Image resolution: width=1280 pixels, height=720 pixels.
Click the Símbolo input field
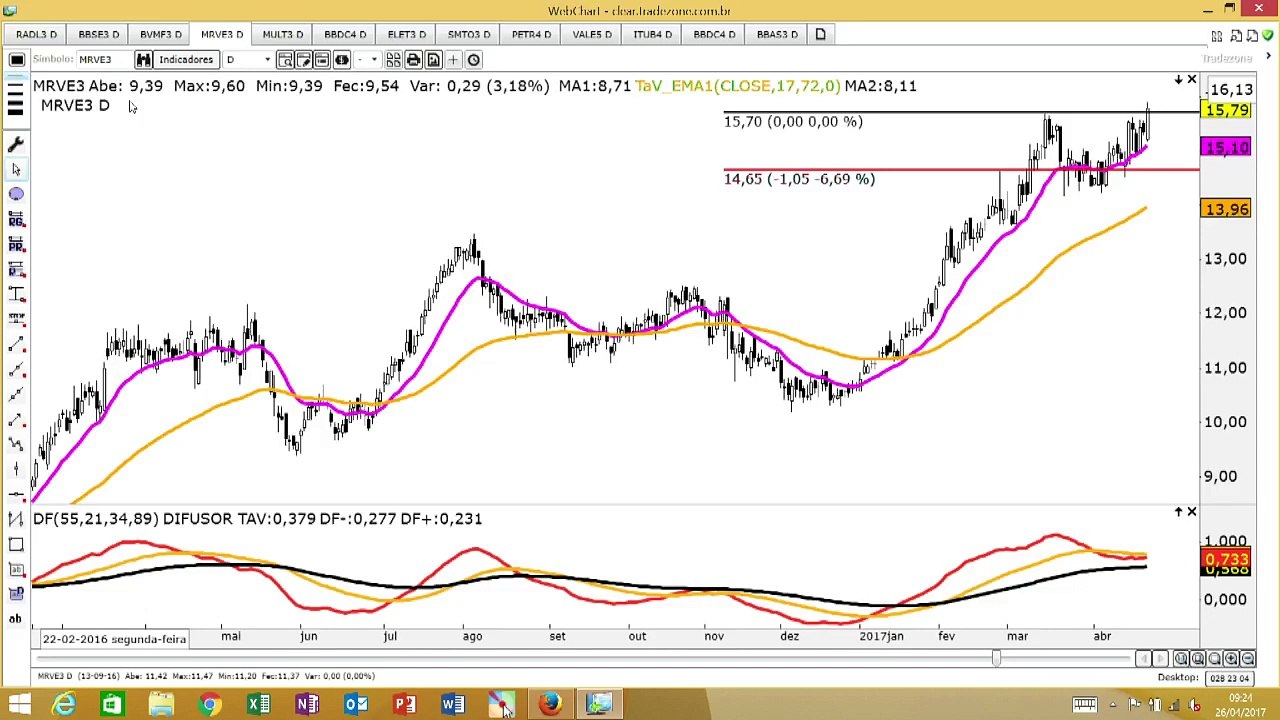click(x=103, y=60)
